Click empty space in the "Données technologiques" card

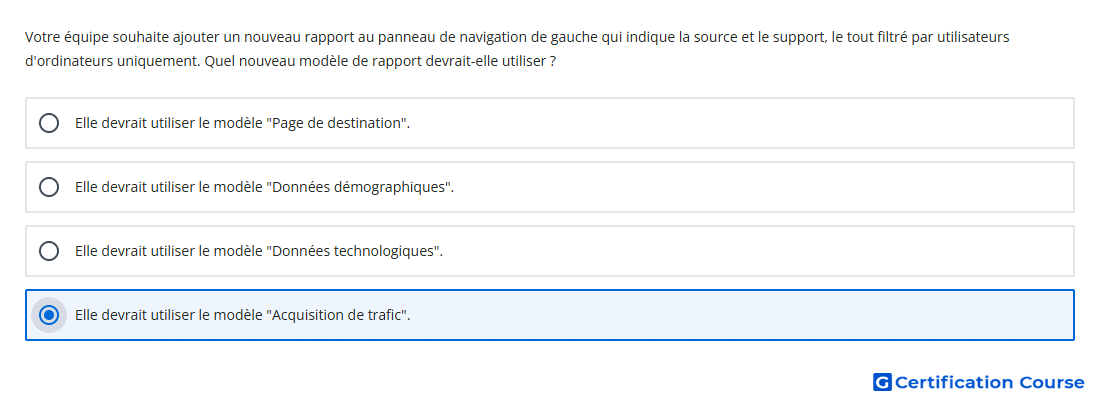(758, 251)
